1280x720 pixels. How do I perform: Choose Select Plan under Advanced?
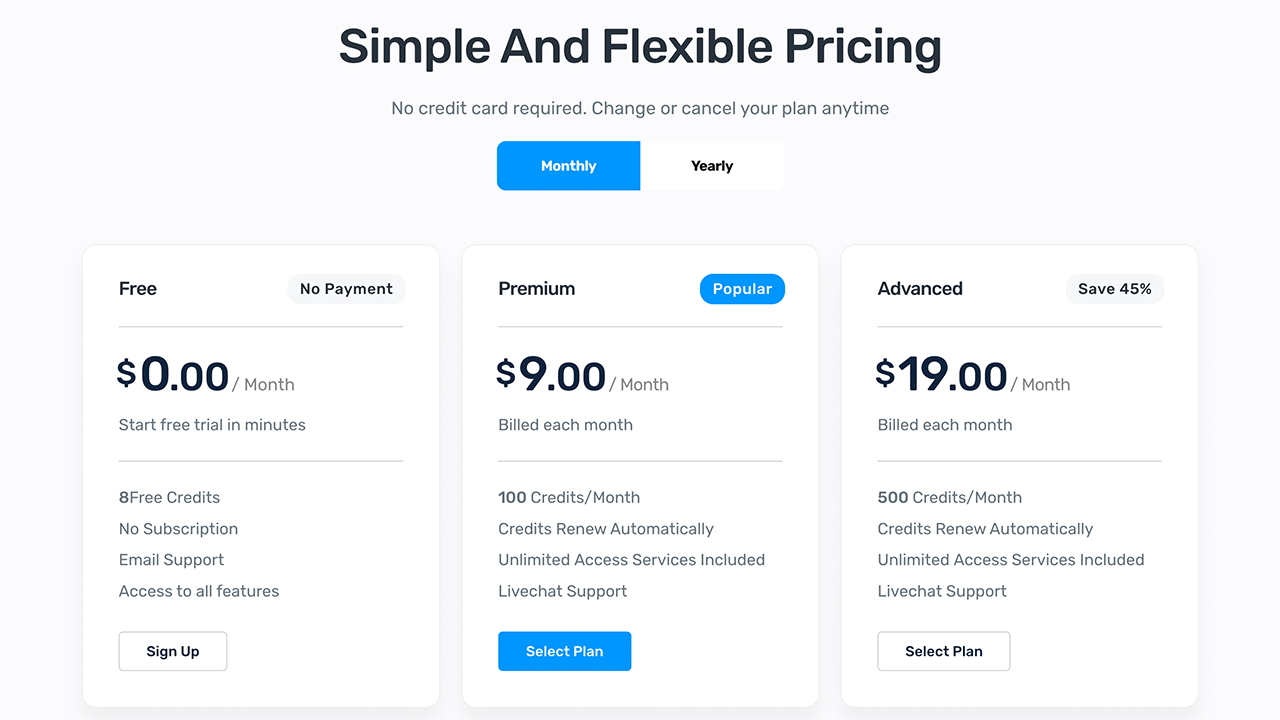click(x=943, y=651)
